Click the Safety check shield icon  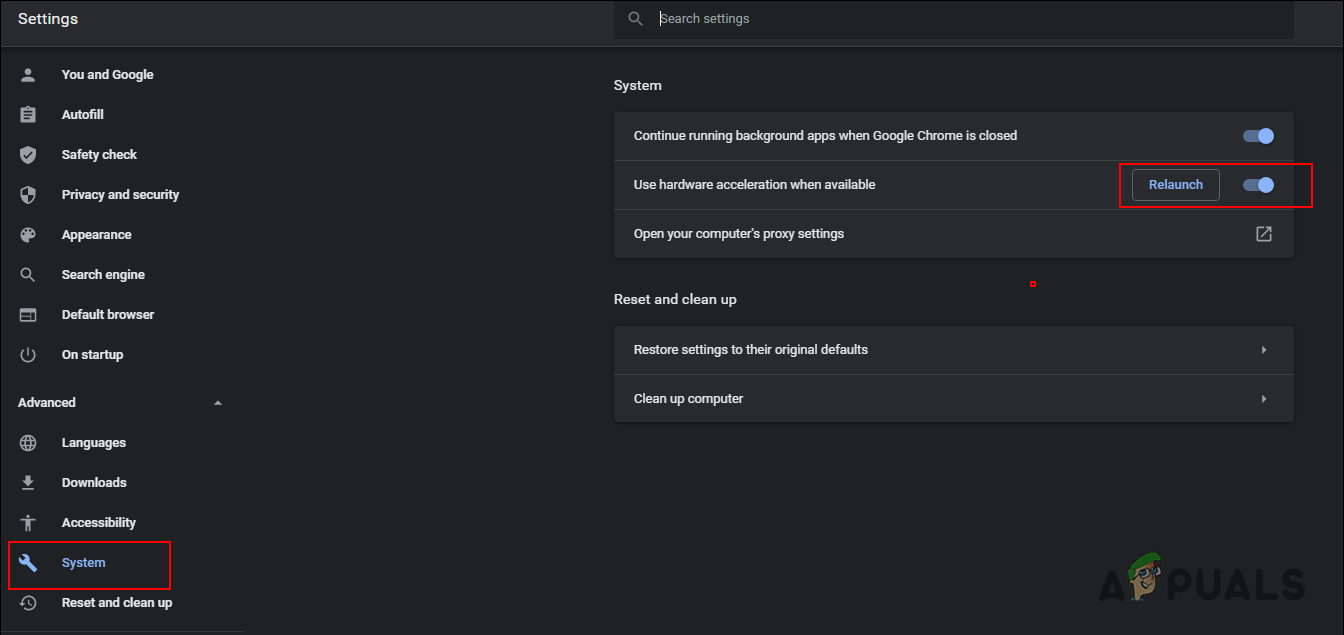click(x=28, y=155)
